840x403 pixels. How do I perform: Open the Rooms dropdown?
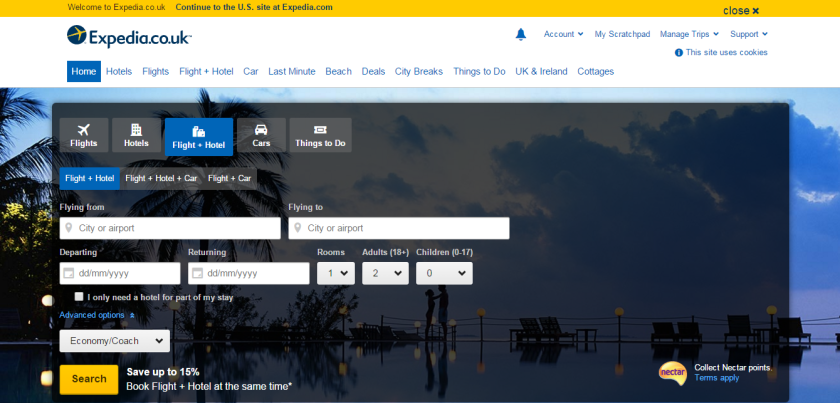tap(336, 273)
